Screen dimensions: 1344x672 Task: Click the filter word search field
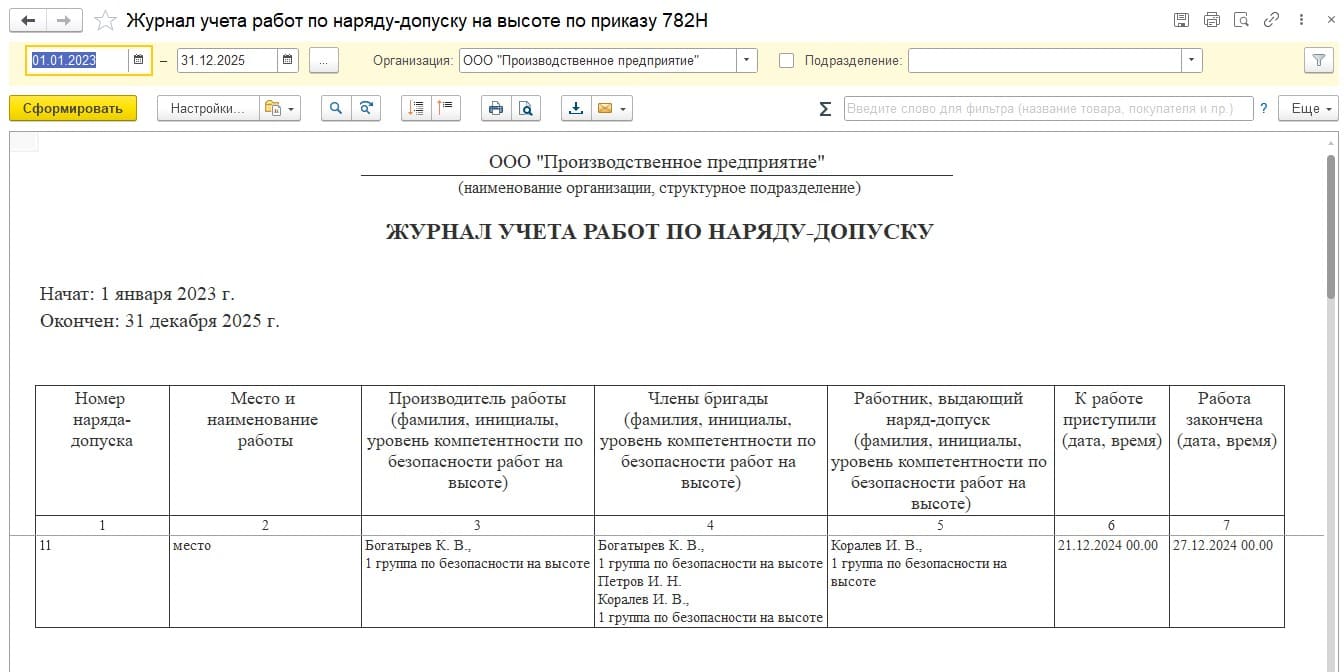coord(1048,109)
